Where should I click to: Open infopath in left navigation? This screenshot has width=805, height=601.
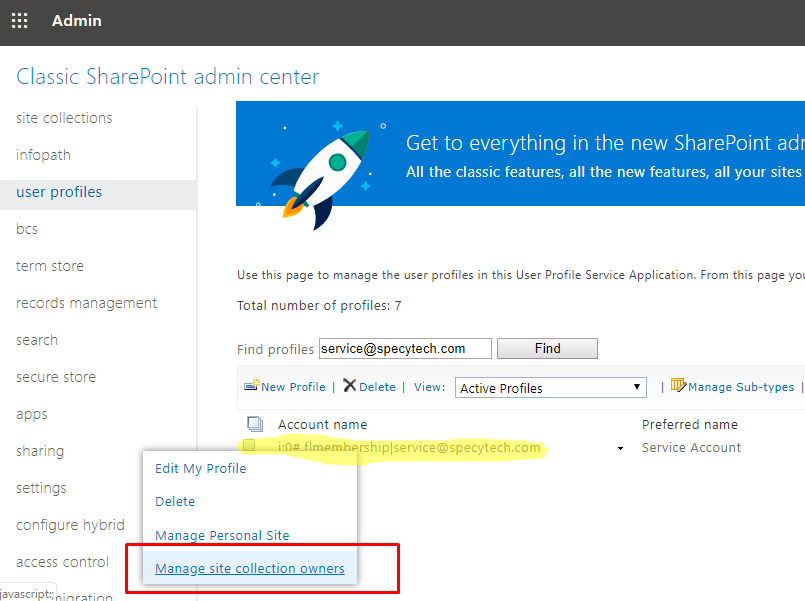(43, 155)
